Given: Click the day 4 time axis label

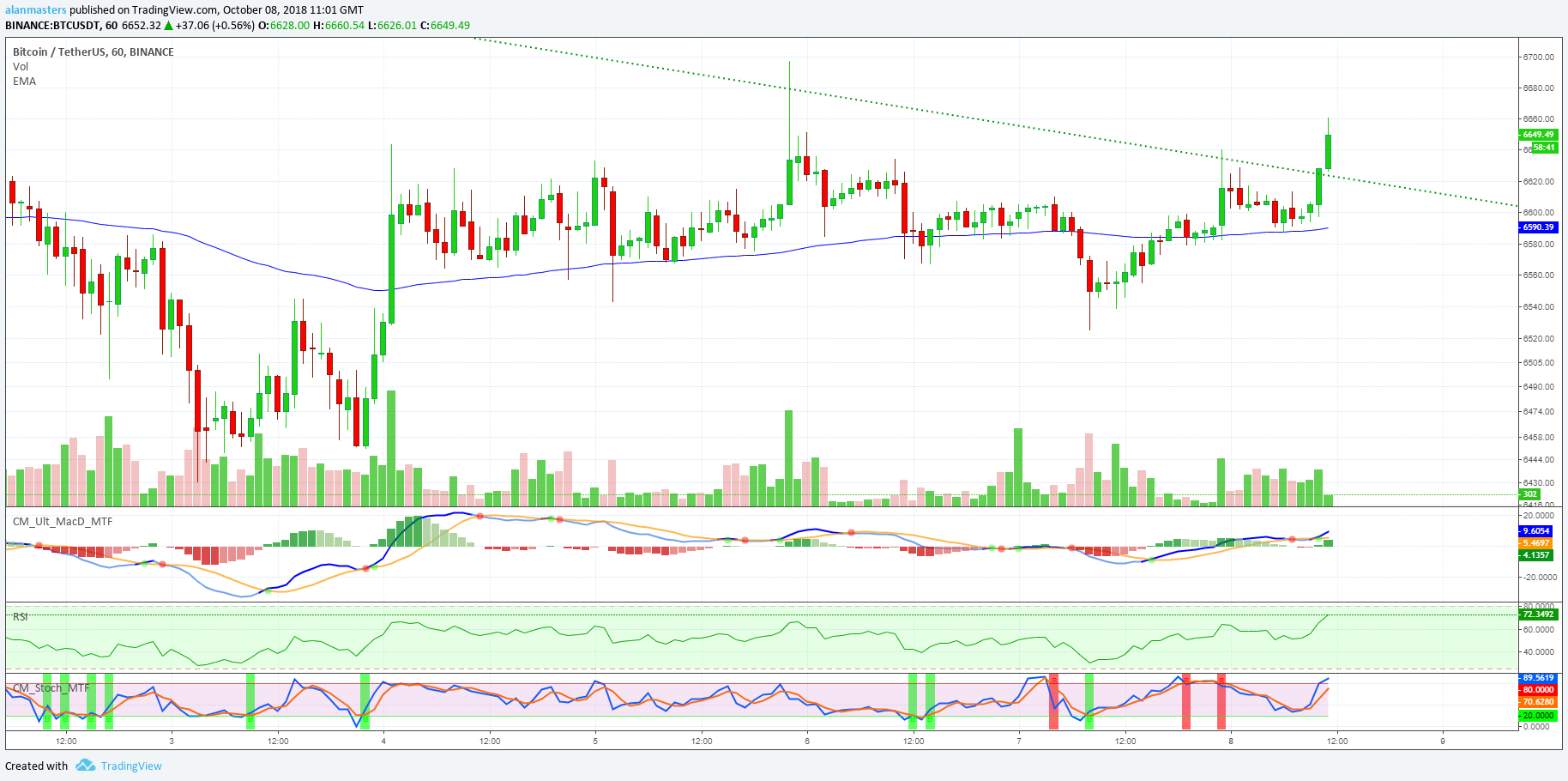Looking at the screenshot, I should [383, 742].
